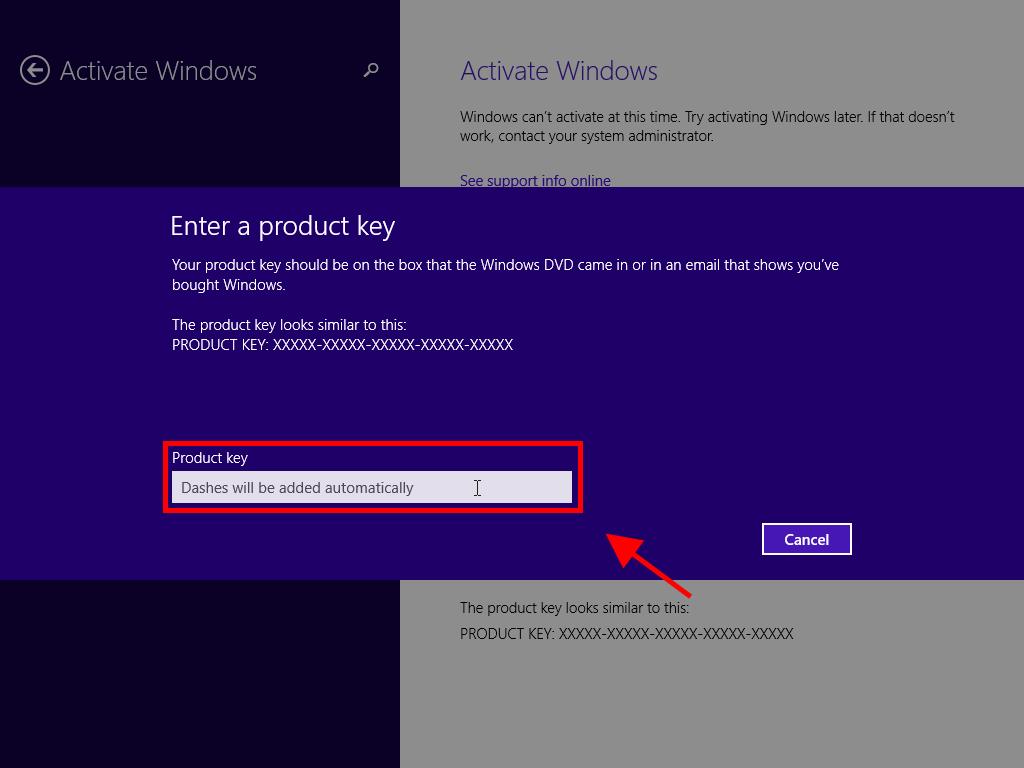The height and width of the screenshot is (768, 1024).
Task: Click the magnifying glass next to Activate Windows
Action: [x=370, y=70]
